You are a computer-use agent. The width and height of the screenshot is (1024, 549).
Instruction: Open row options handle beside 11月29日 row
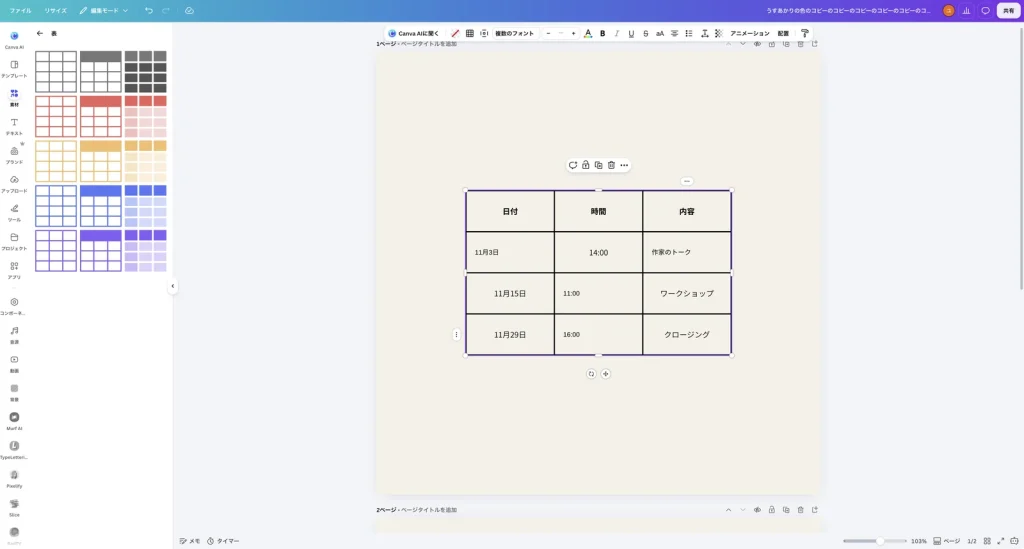[456, 335]
